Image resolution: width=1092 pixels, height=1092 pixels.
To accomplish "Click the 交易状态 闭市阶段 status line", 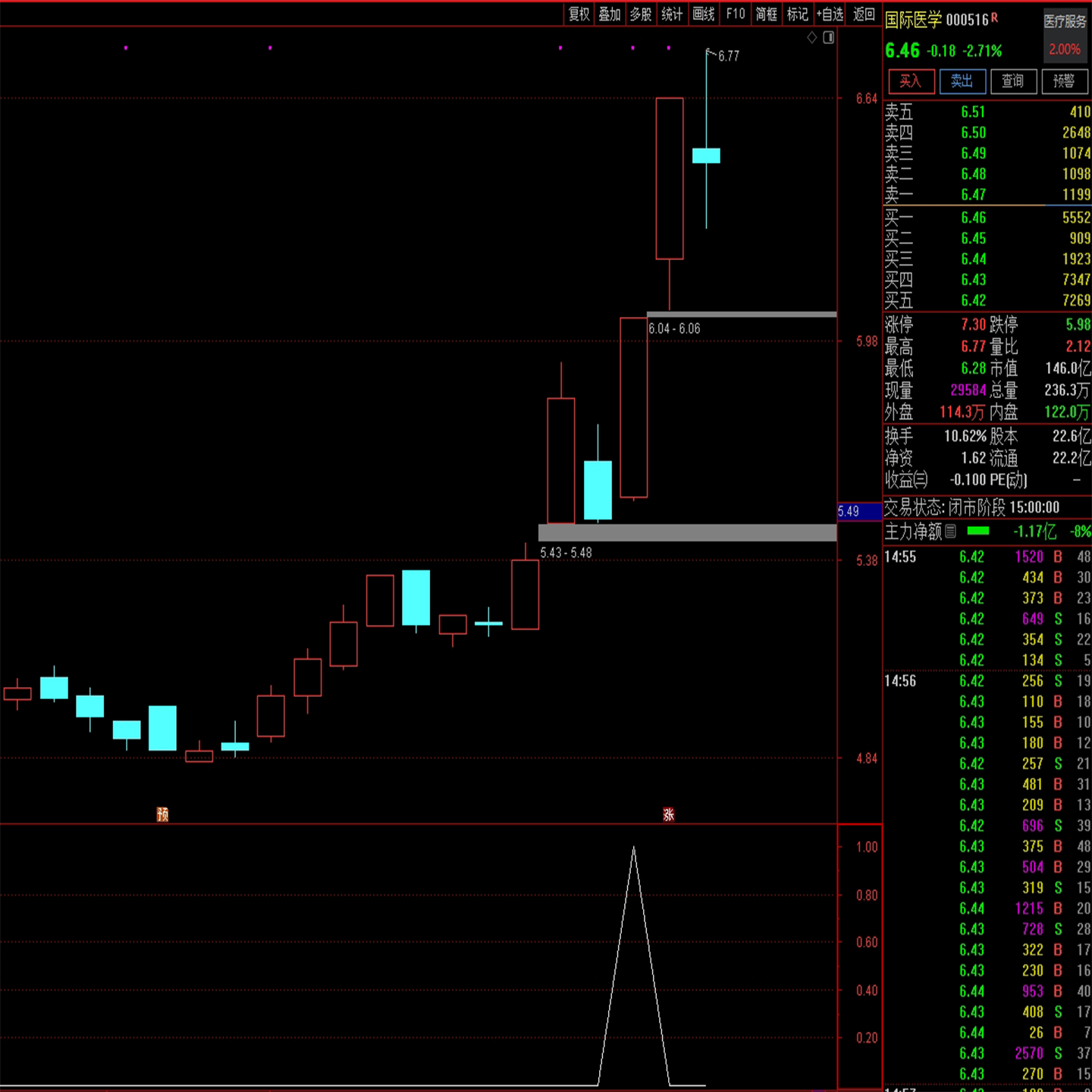I will tap(972, 507).
